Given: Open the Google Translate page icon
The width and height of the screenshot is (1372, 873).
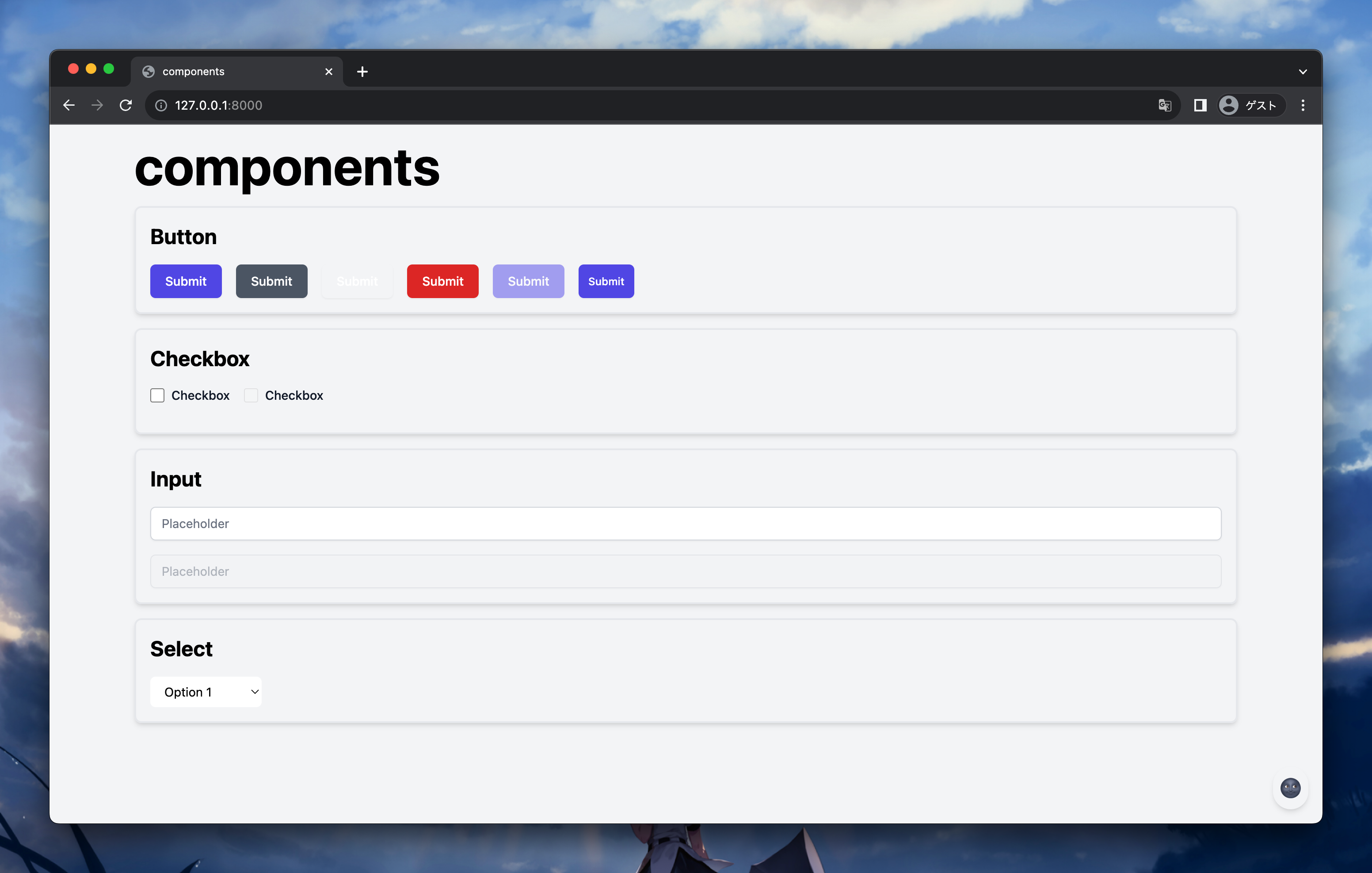Looking at the screenshot, I should point(1165,105).
